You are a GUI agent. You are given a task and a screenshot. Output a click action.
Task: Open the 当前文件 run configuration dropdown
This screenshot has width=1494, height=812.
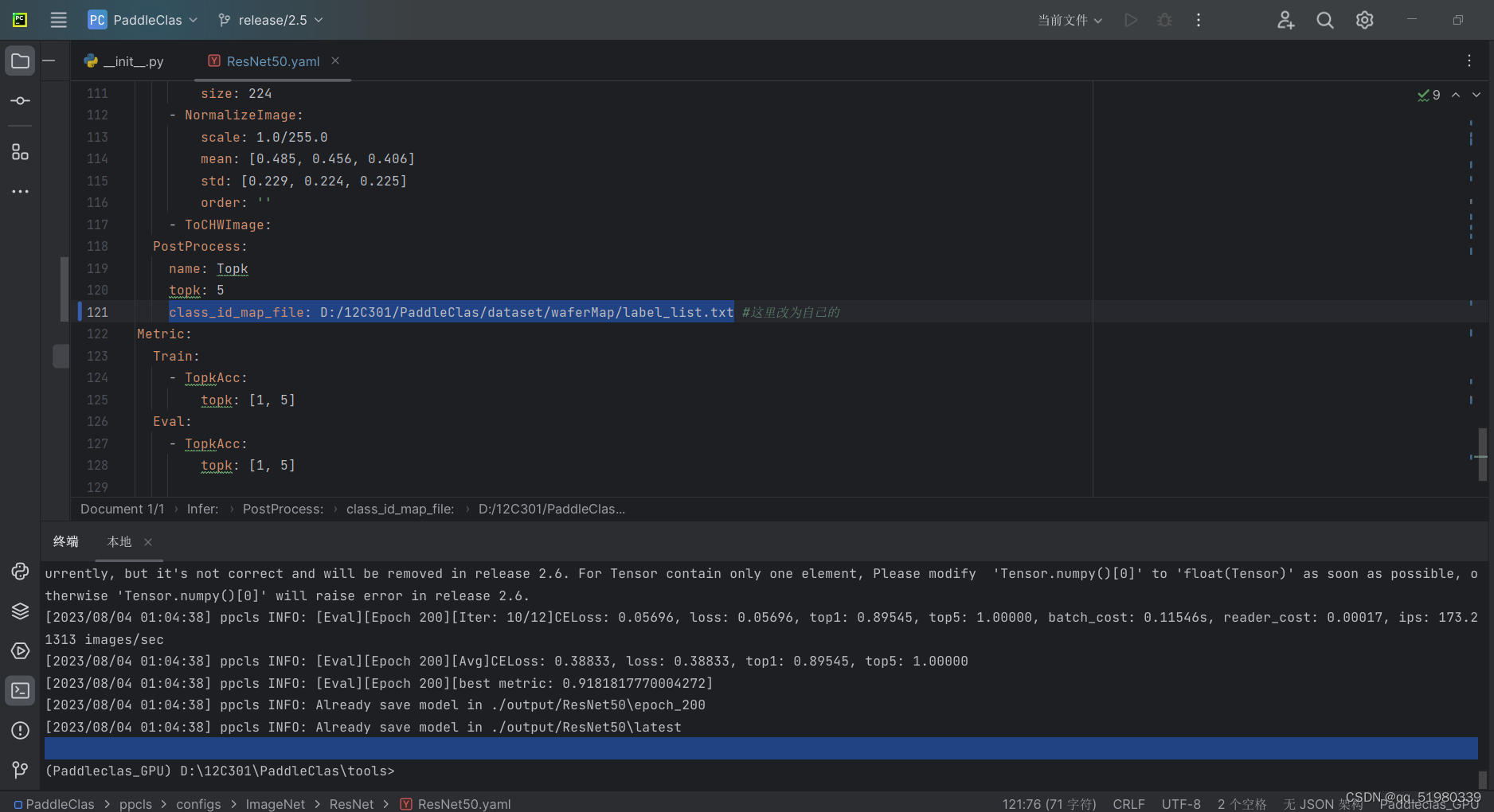[1070, 20]
